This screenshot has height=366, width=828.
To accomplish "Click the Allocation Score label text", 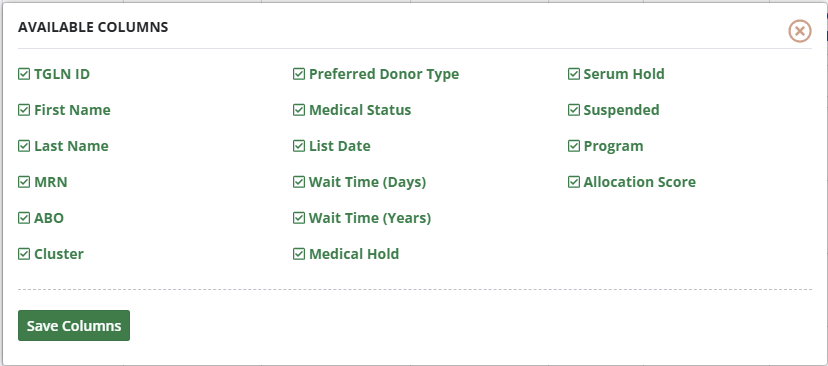I will 639,182.
